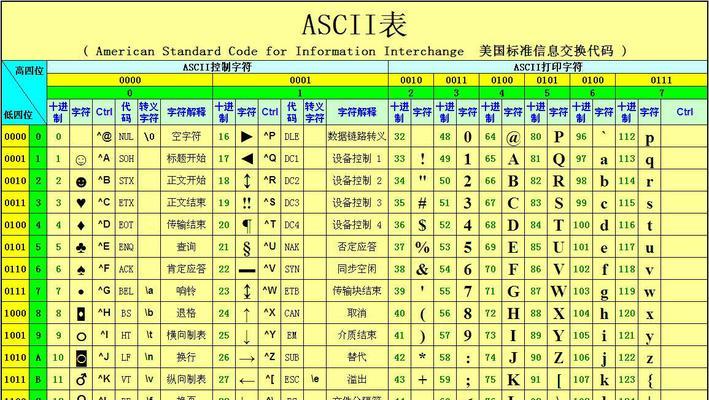Select the decimal value "112" cell
Viewport: 709px width, 400px height.
(627, 136)
